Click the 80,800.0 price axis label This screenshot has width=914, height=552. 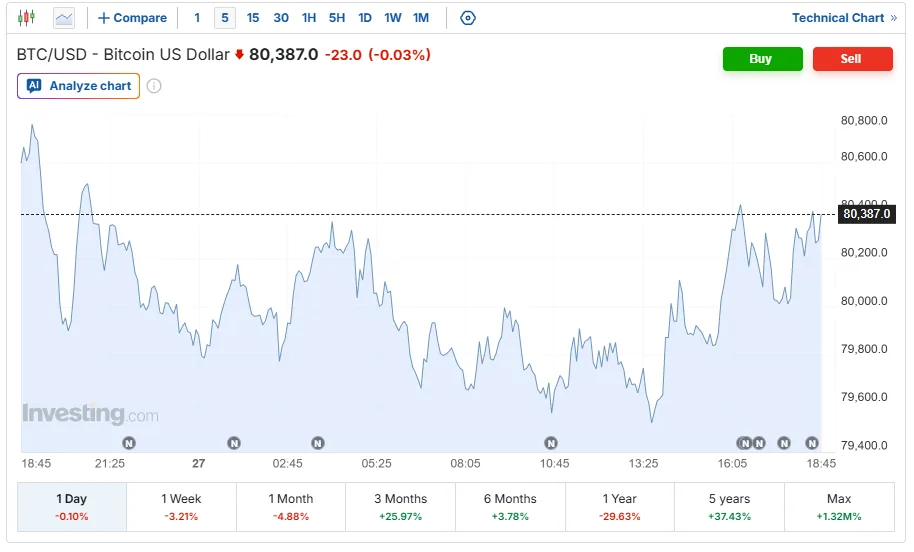click(x=864, y=121)
